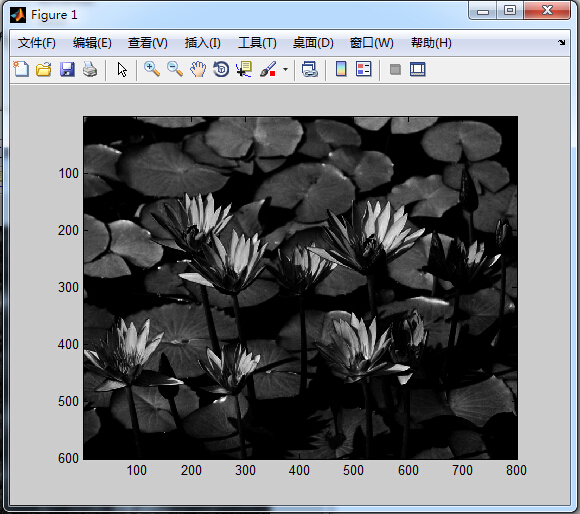The width and height of the screenshot is (580, 514).
Task: Enable the Data Cursor tool
Action: [x=244, y=69]
